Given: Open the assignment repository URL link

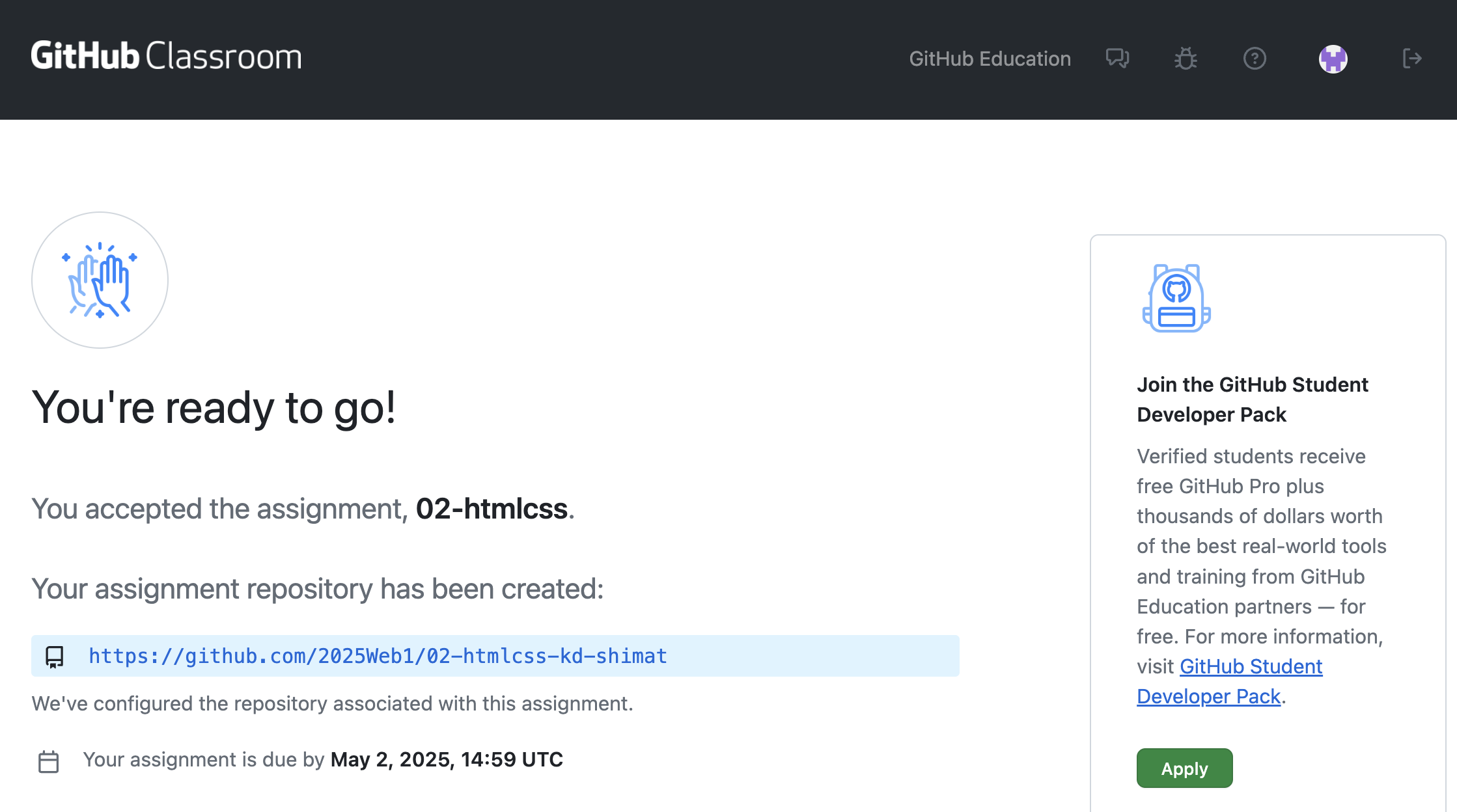Looking at the screenshot, I should point(378,656).
